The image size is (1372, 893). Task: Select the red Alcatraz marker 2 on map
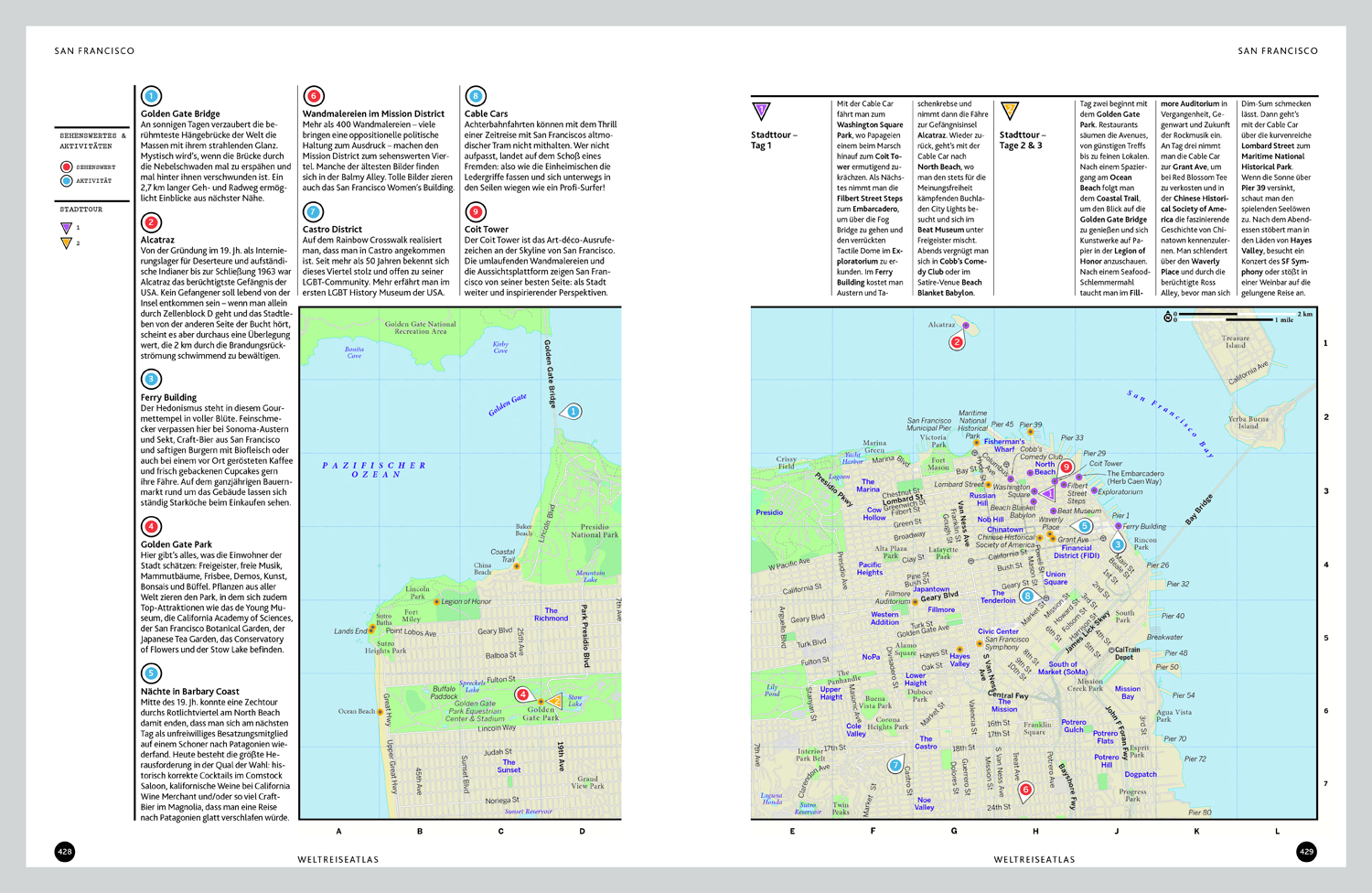pos(957,342)
